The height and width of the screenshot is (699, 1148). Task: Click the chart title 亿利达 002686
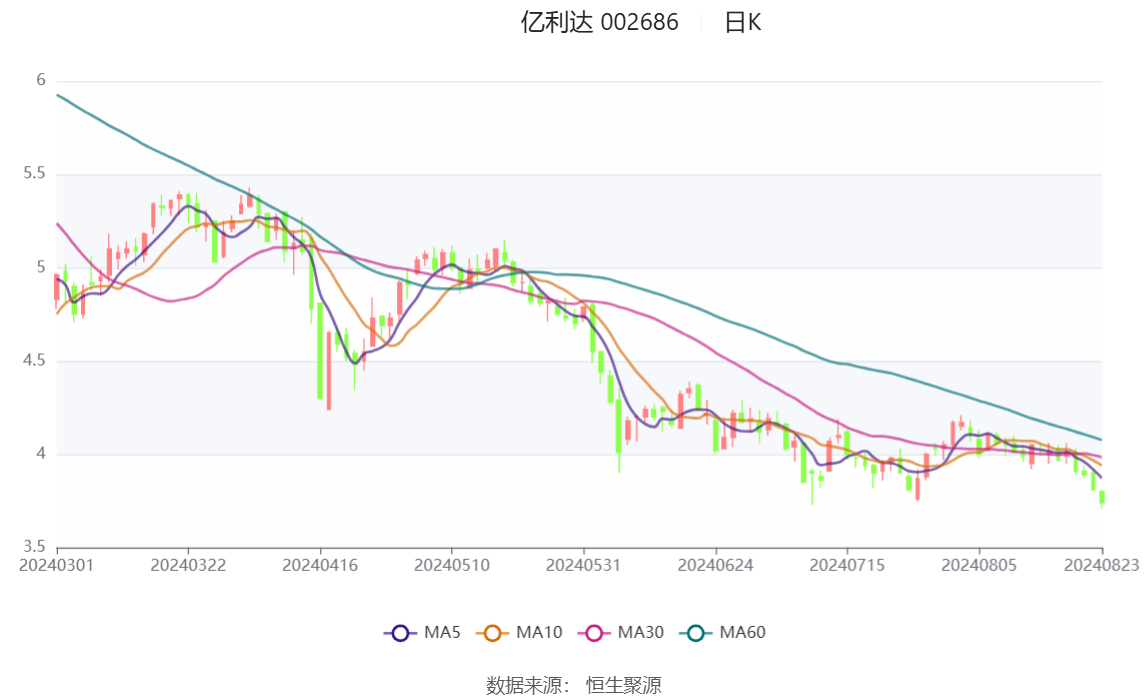coord(600,22)
